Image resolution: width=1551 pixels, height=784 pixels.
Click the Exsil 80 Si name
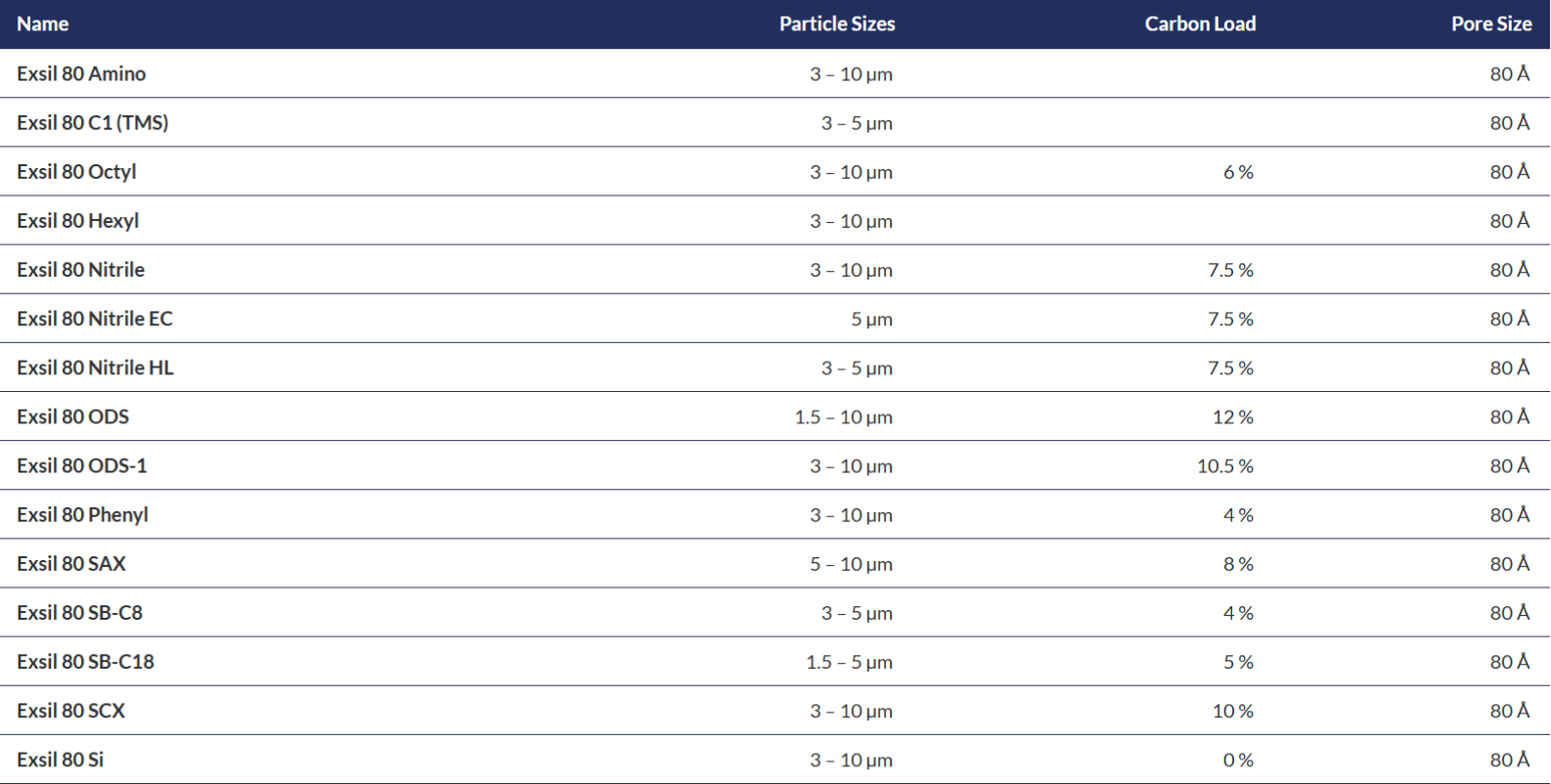(x=60, y=760)
